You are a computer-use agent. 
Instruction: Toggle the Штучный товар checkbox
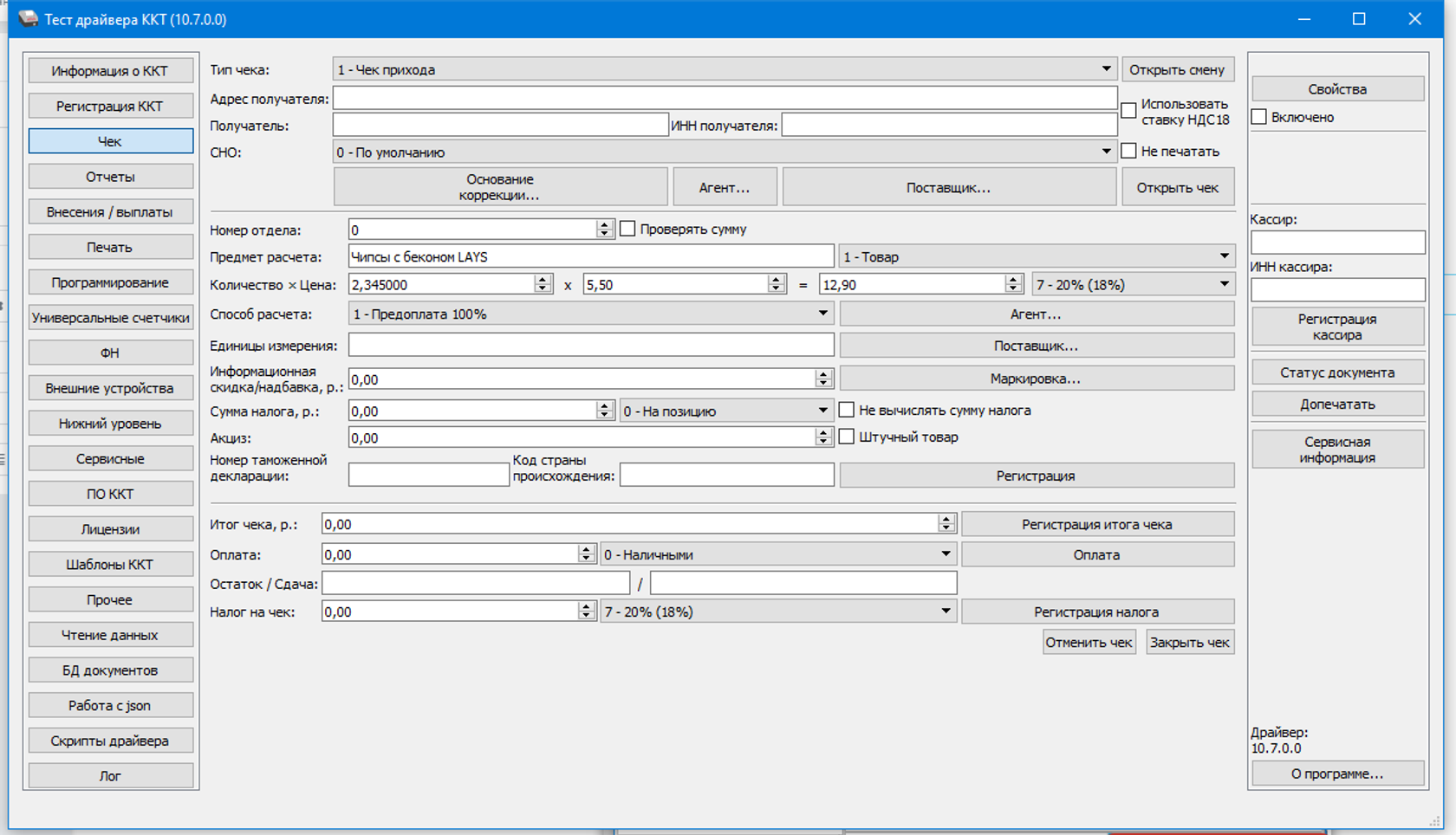pos(847,437)
